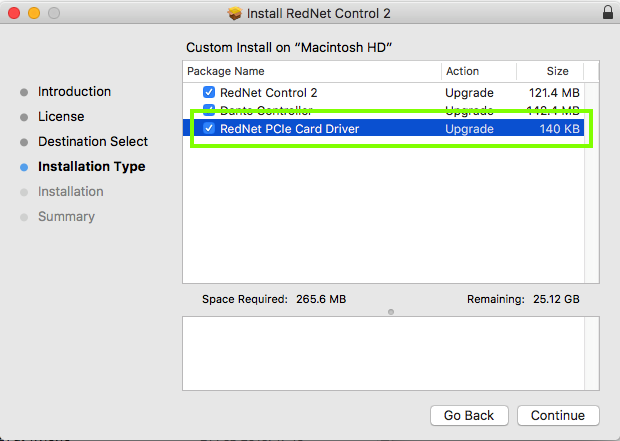620x441 pixels.
Task: Select the License step in the sidebar
Action: point(61,117)
